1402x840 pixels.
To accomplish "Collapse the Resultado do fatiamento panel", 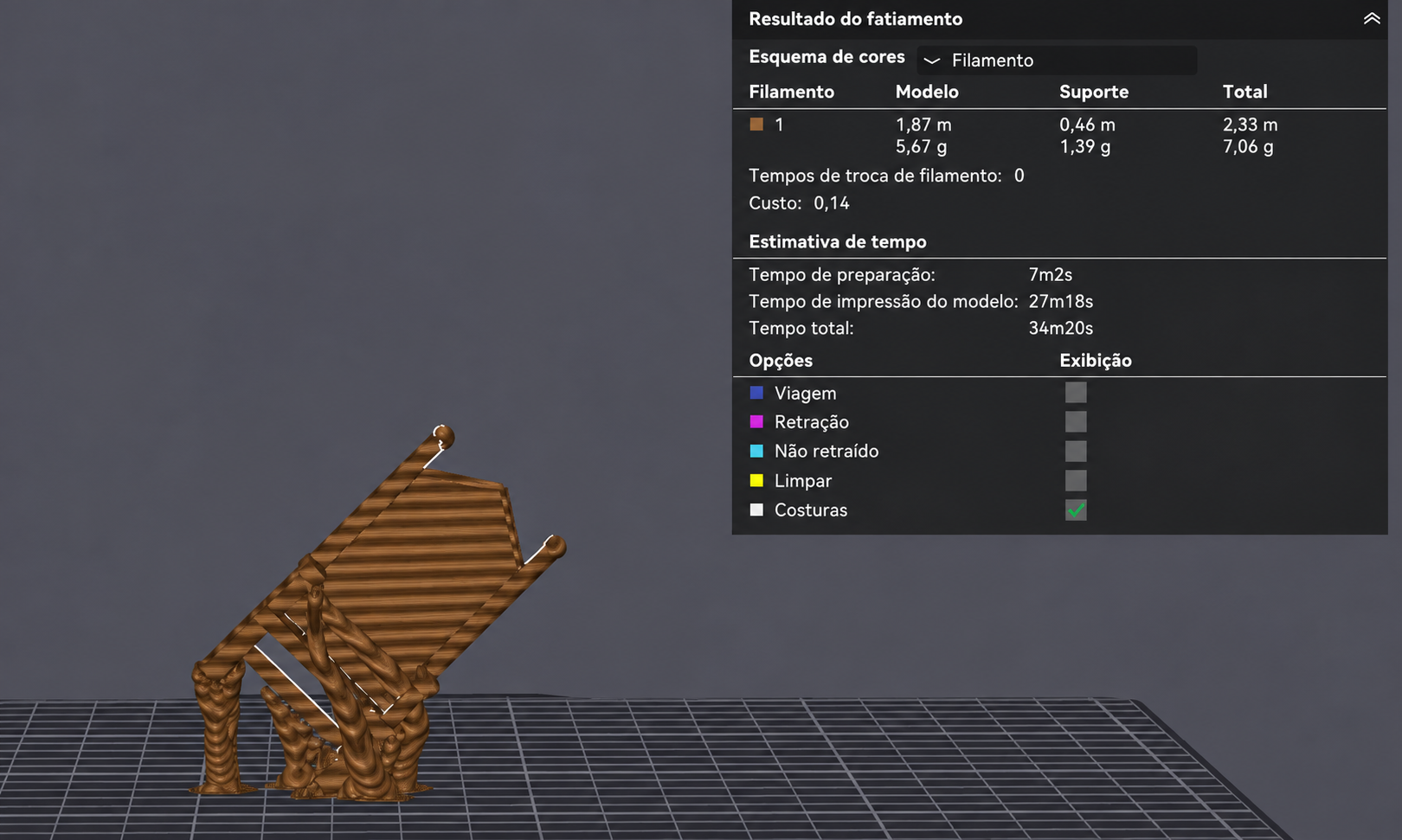I will [x=1371, y=18].
